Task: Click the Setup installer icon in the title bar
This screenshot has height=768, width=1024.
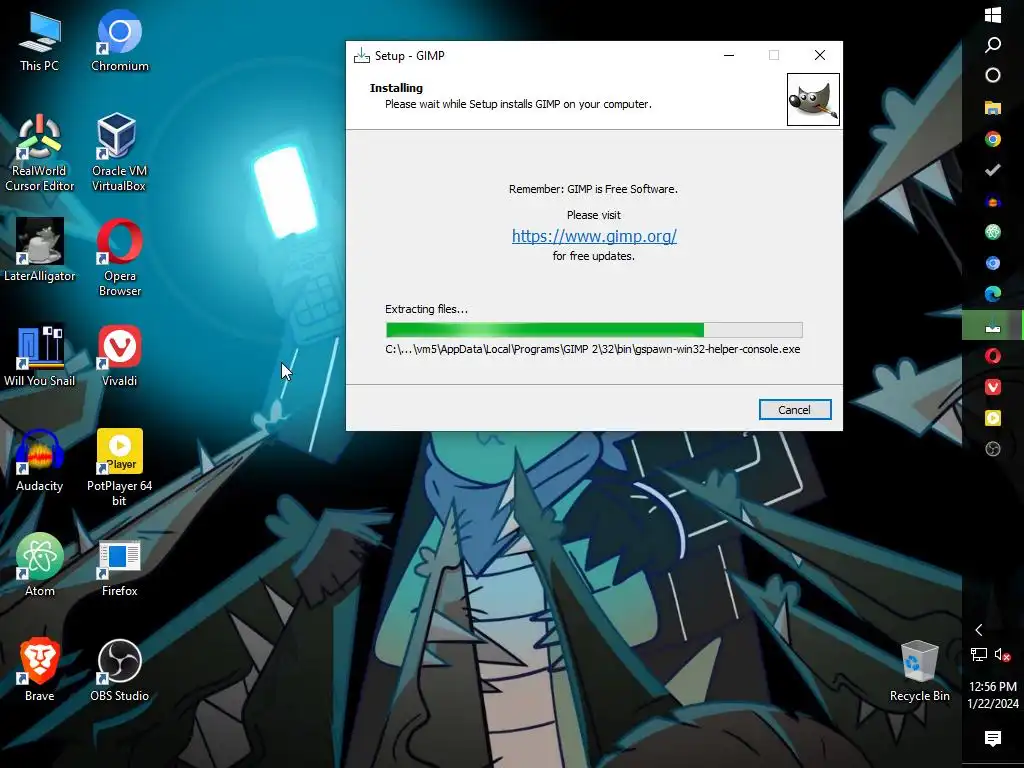Action: click(361, 56)
